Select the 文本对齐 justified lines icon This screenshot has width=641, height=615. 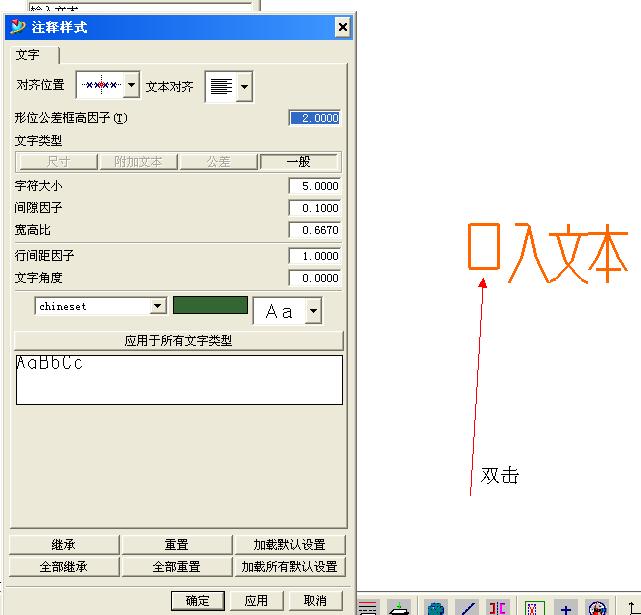pos(221,87)
